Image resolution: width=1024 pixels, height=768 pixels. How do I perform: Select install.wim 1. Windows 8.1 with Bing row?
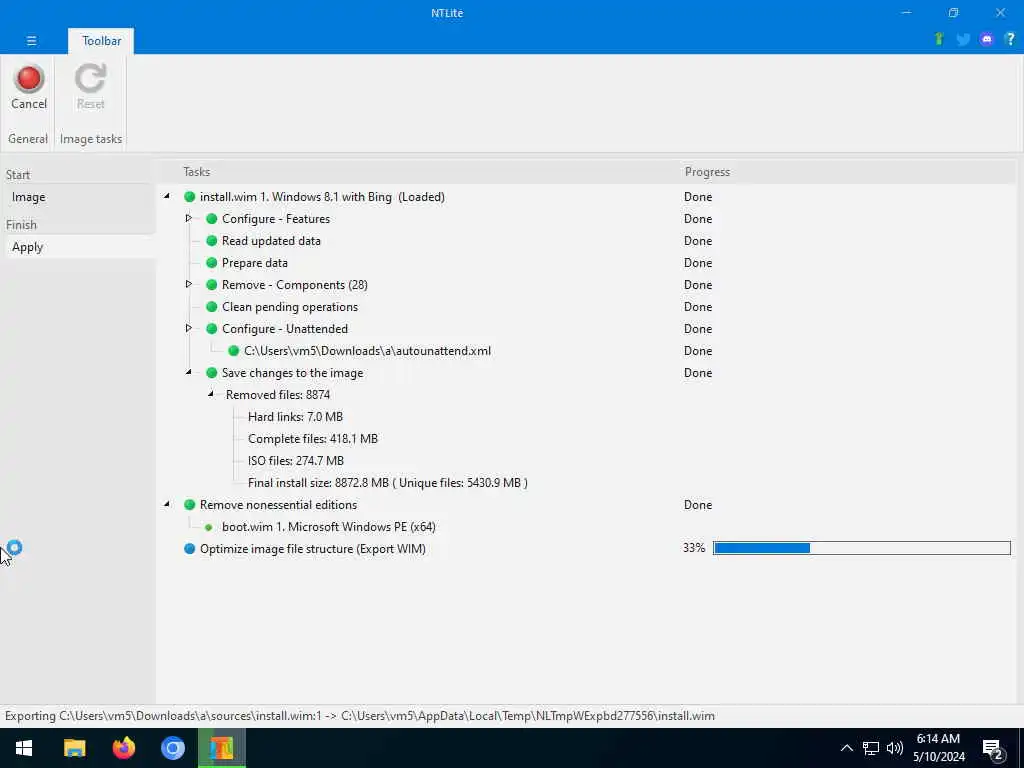(x=322, y=197)
